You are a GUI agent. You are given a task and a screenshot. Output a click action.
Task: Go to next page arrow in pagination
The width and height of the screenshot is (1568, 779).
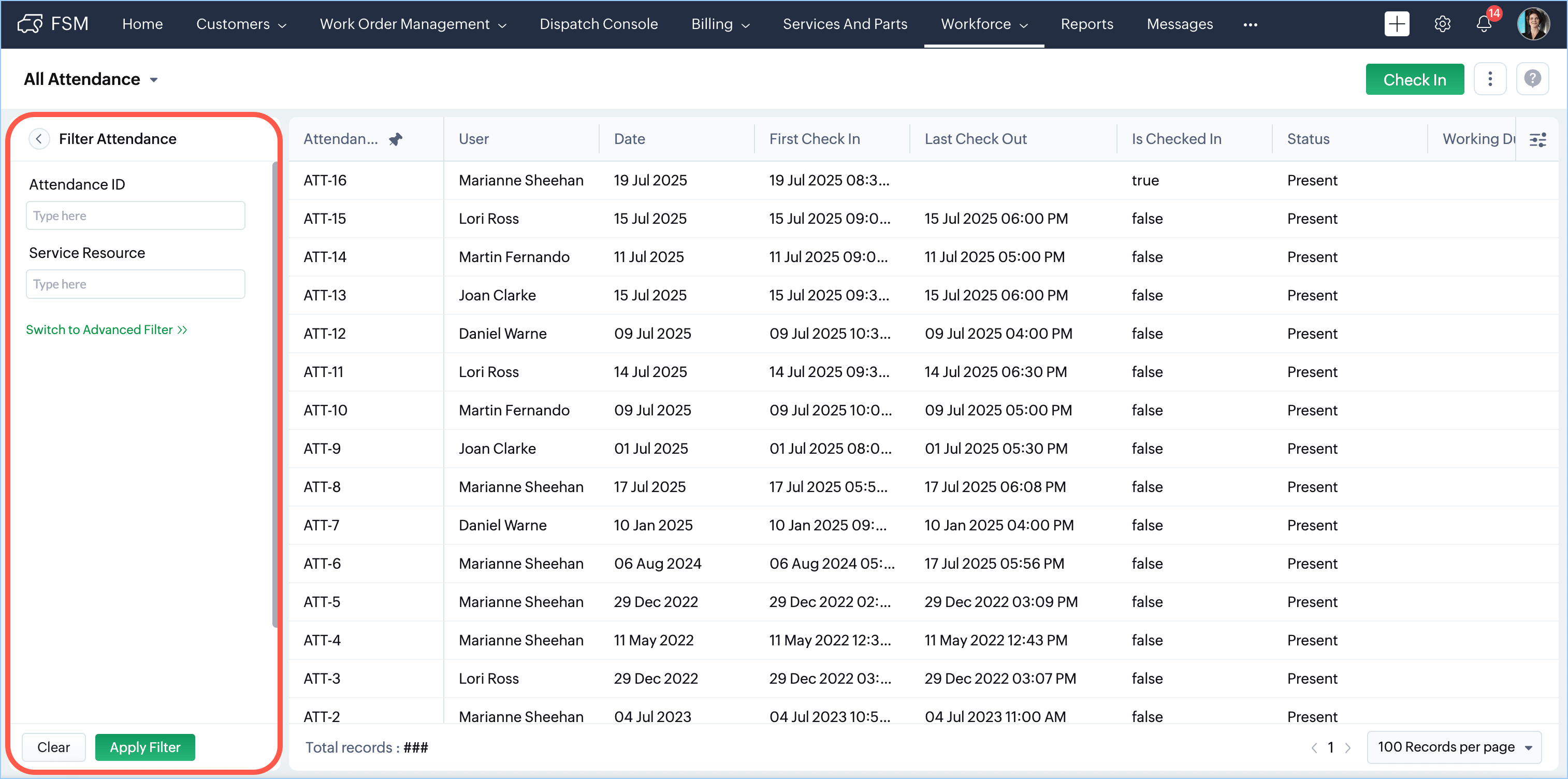coord(1347,747)
